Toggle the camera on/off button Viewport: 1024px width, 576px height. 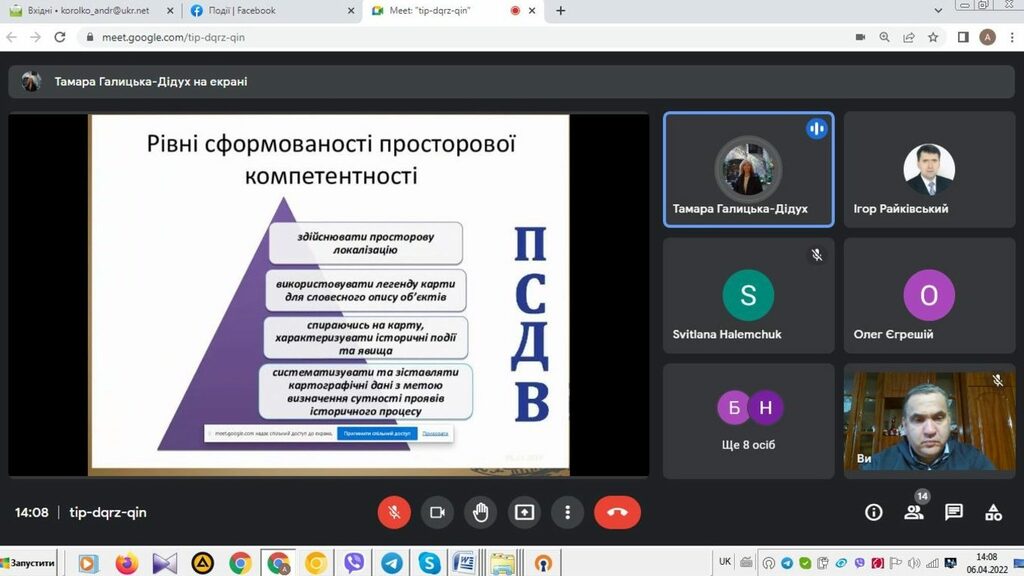(437, 512)
